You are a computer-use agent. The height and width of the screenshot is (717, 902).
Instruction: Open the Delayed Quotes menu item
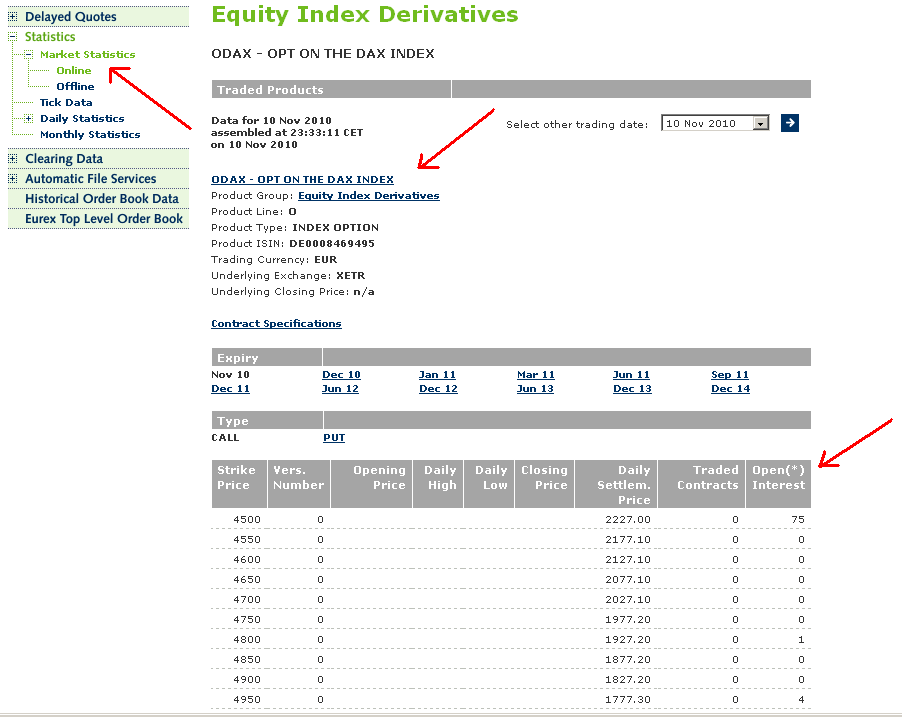click(x=71, y=17)
